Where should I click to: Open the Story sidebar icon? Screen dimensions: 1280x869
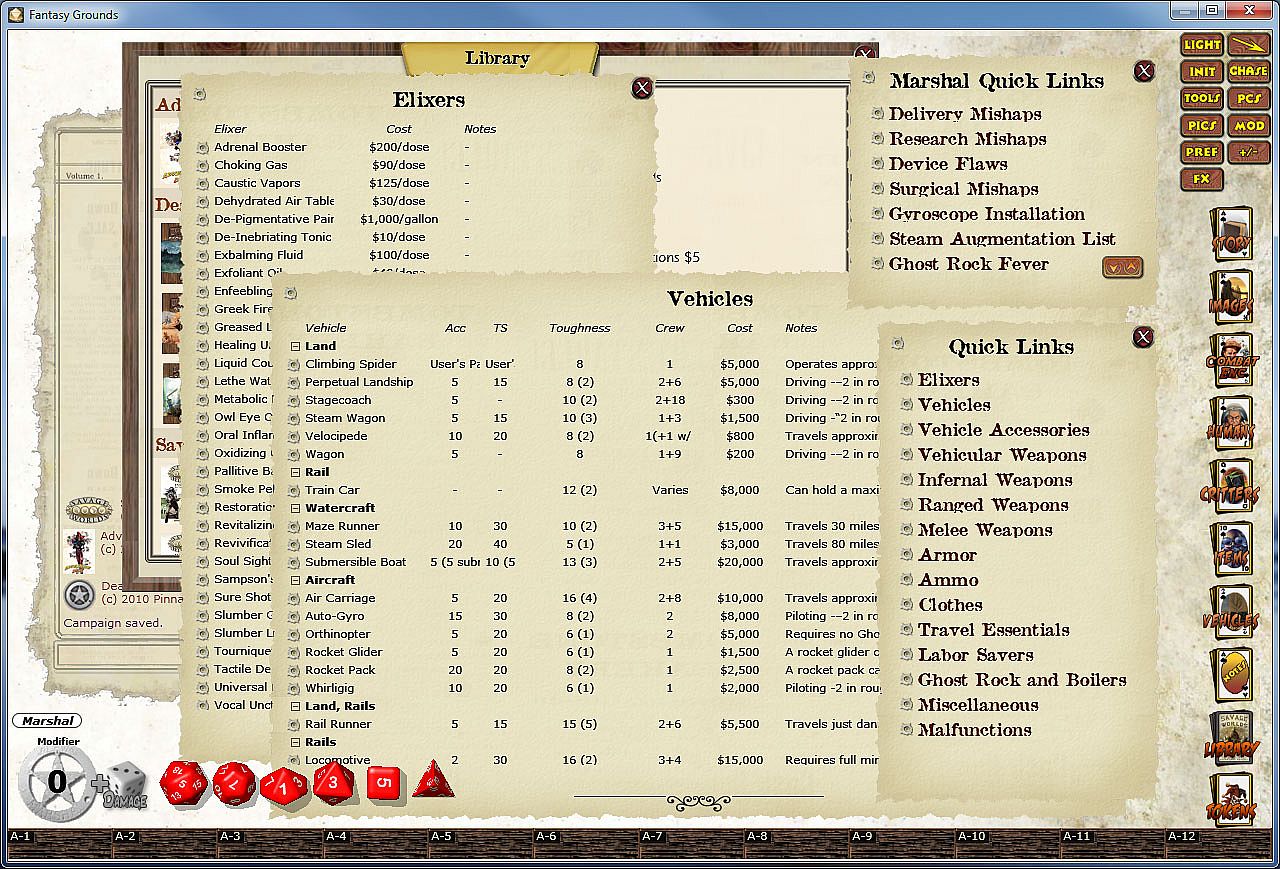(1231, 235)
